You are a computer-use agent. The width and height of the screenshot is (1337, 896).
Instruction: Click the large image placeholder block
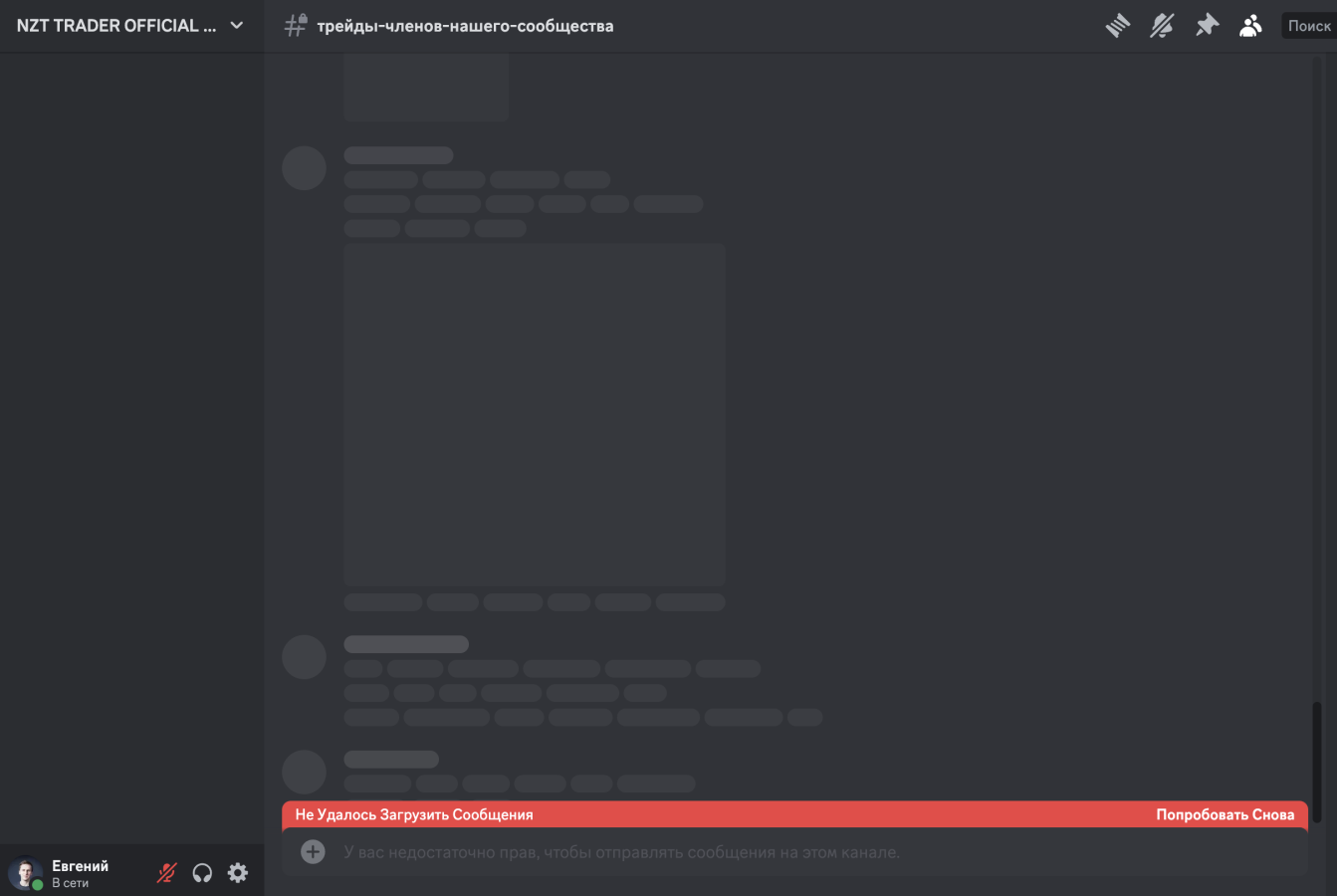click(535, 415)
